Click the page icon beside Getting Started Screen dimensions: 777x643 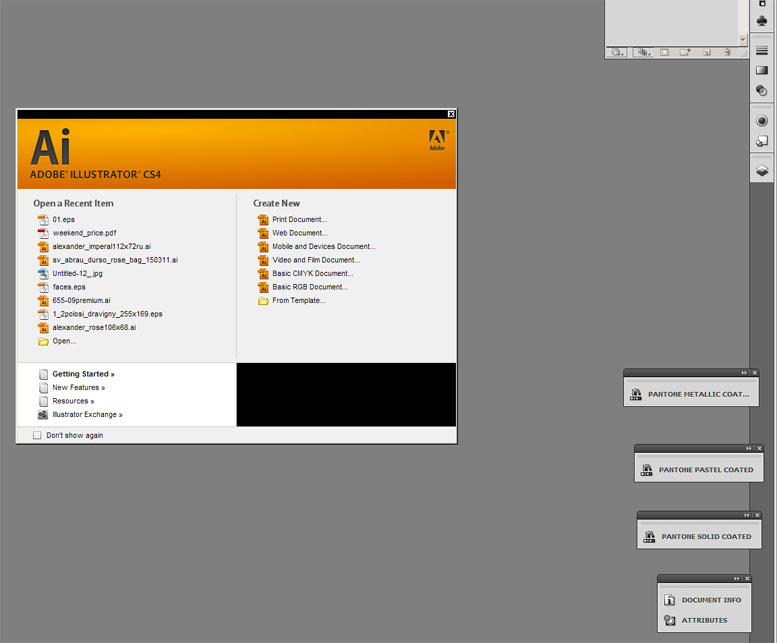point(43,374)
